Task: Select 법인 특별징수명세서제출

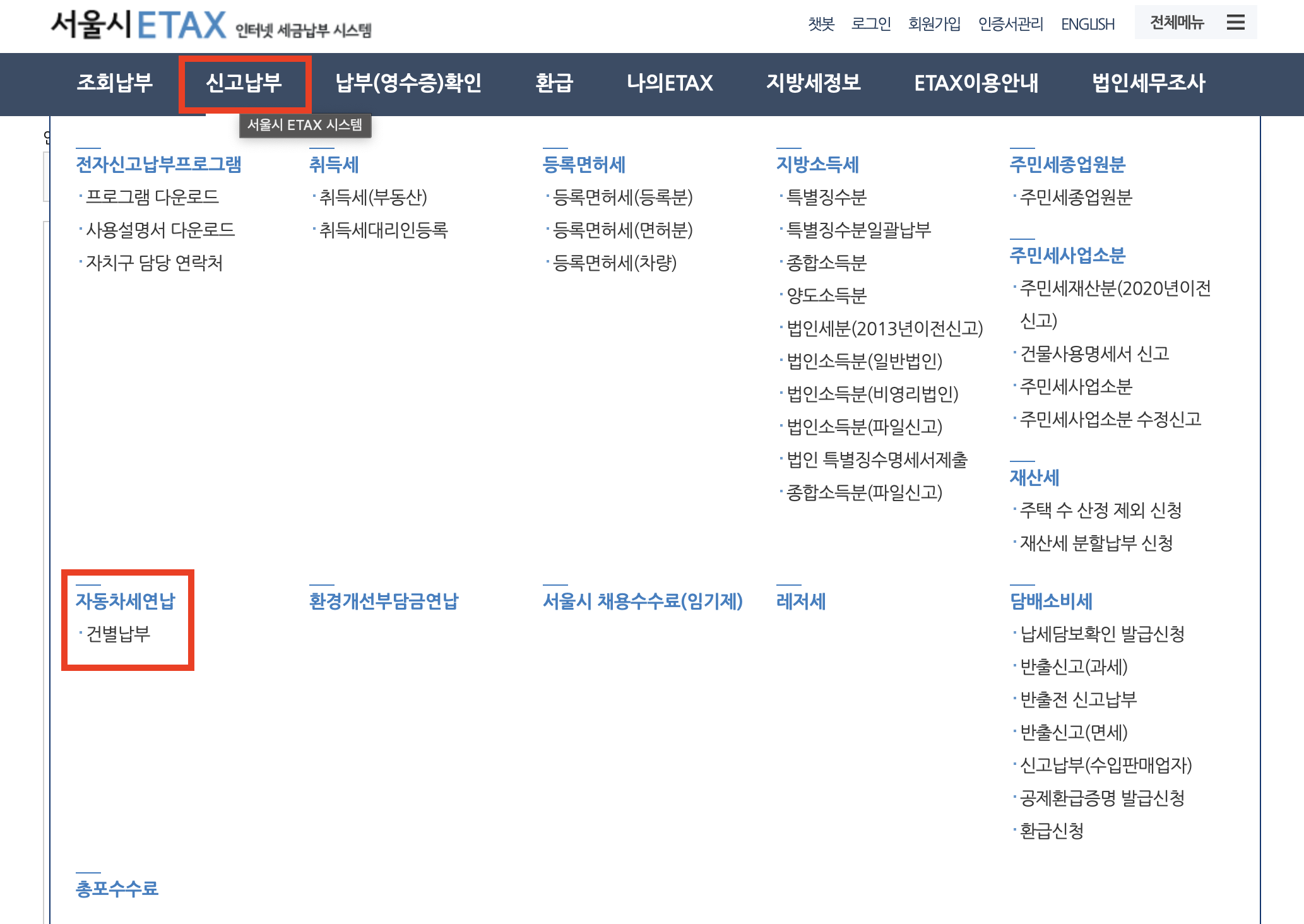Action: tap(877, 459)
